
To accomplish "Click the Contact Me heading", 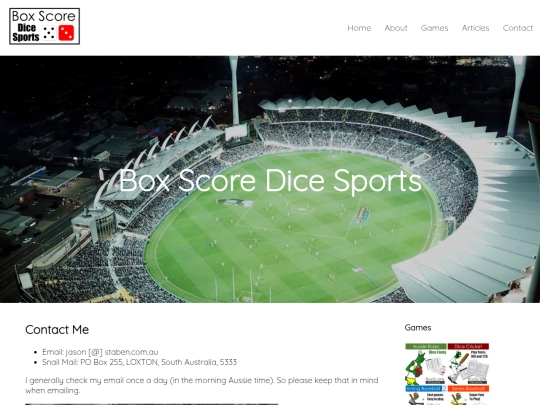I will pos(57,330).
